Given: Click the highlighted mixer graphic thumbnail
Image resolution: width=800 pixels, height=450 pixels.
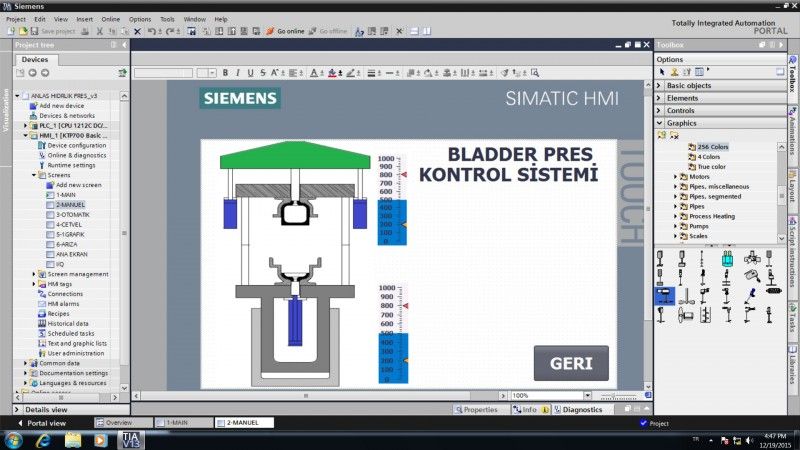Looking at the screenshot, I should (x=664, y=295).
